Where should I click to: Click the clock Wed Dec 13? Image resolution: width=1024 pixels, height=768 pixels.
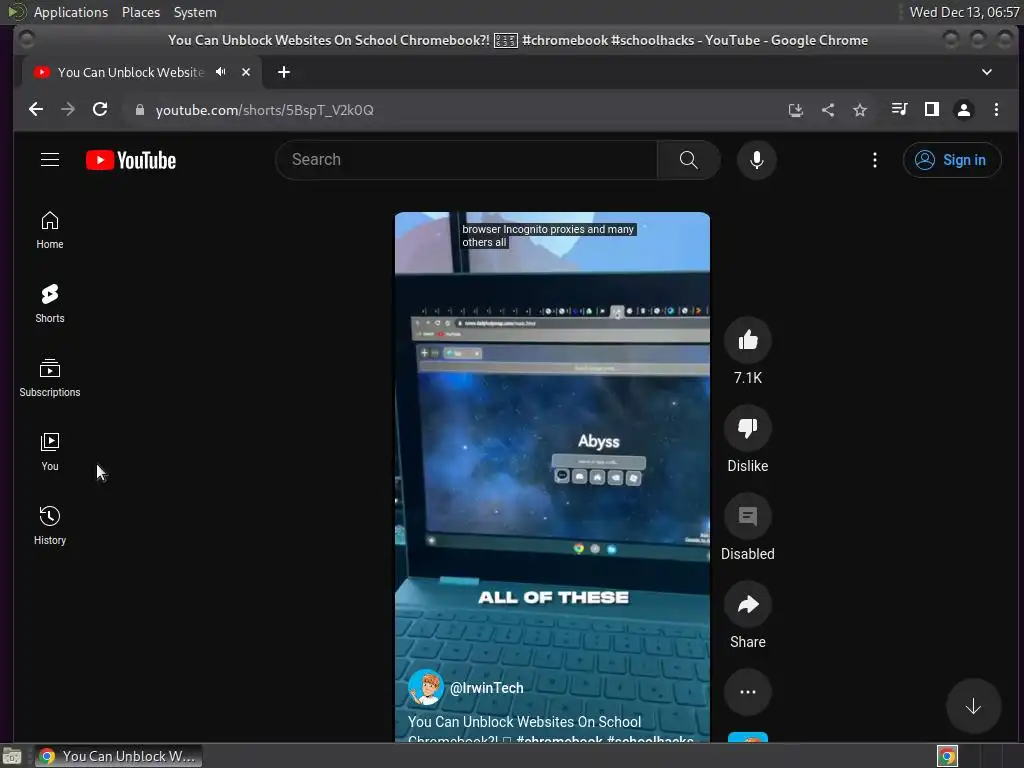click(x=964, y=12)
